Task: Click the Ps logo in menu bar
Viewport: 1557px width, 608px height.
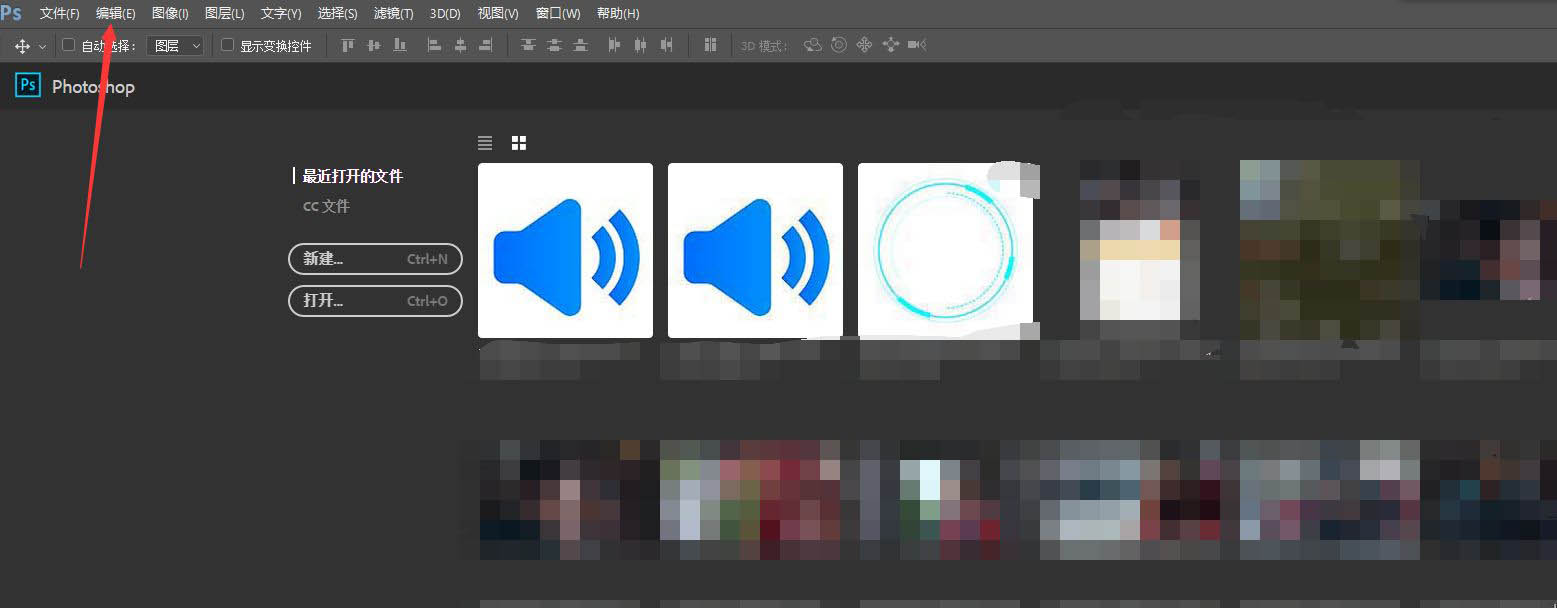Action: point(11,12)
